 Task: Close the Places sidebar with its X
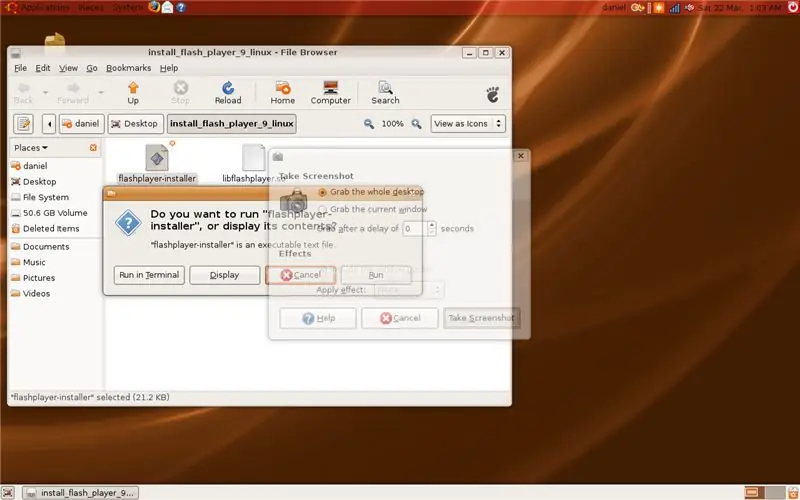(x=93, y=147)
